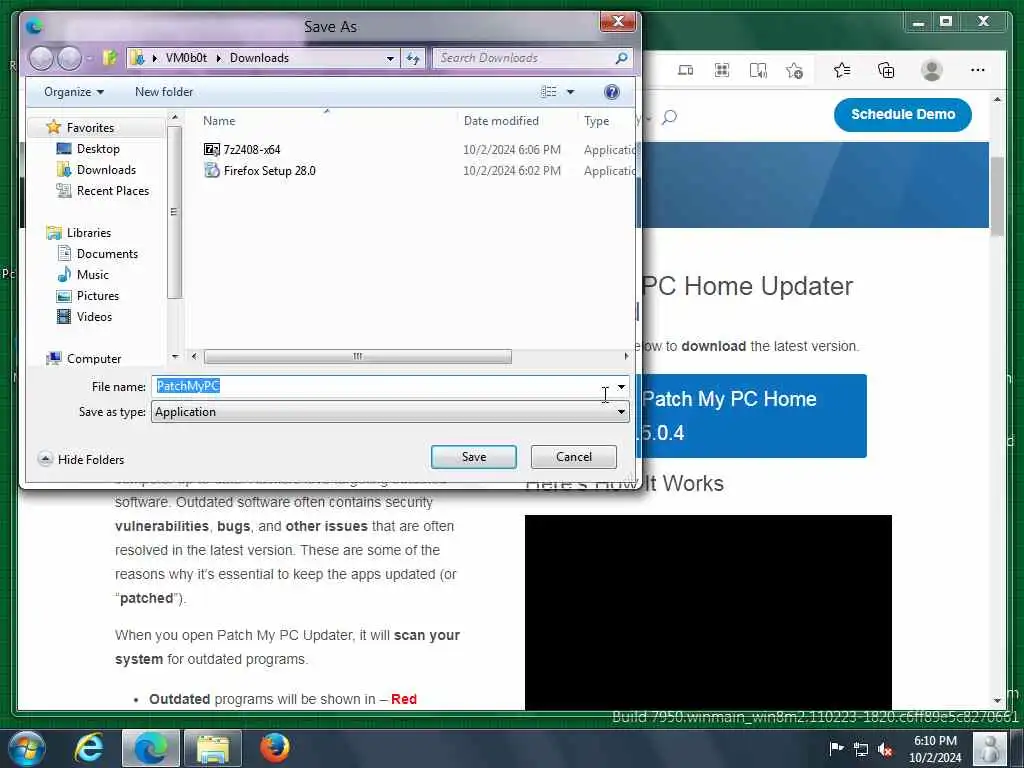Select Favorites in the navigation pane
The image size is (1024, 768).
click(x=90, y=127)
